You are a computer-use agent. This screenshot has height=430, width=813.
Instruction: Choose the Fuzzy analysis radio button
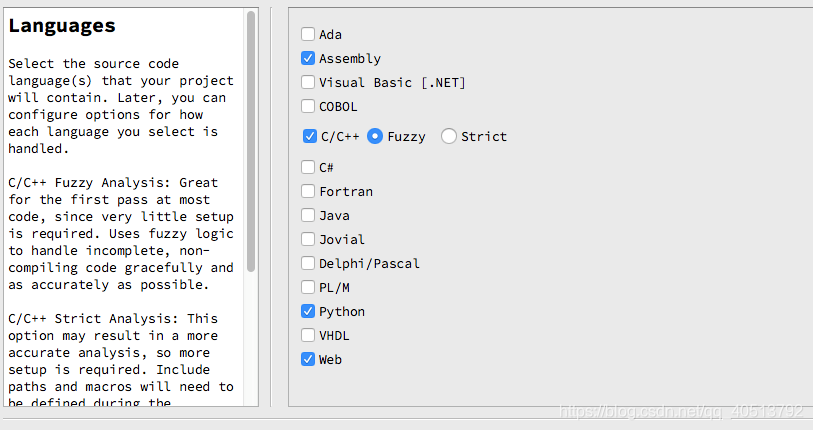[x=375, y=137]
